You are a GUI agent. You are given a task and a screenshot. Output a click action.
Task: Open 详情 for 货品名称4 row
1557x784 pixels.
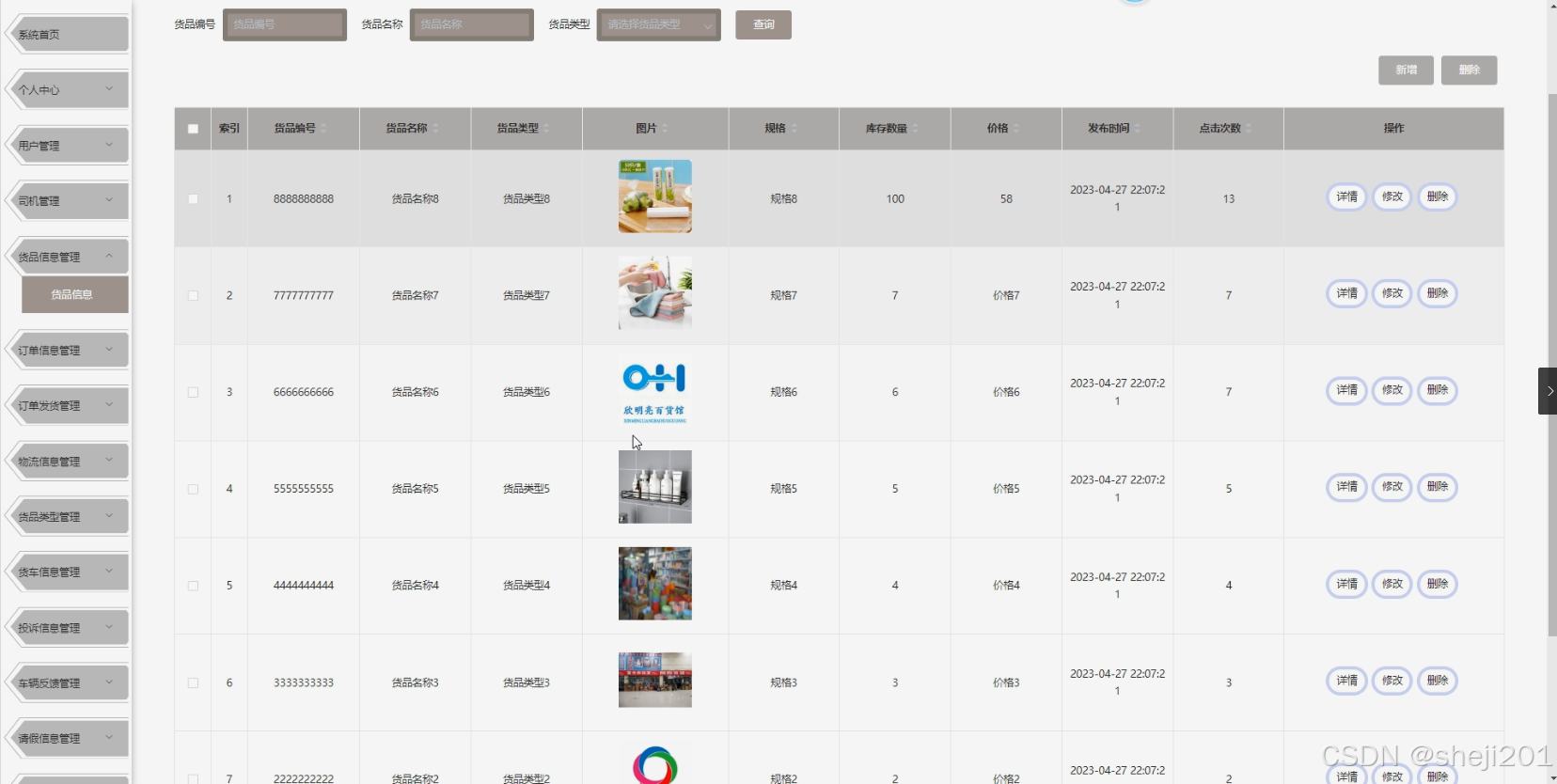(x=1346, y=584)
